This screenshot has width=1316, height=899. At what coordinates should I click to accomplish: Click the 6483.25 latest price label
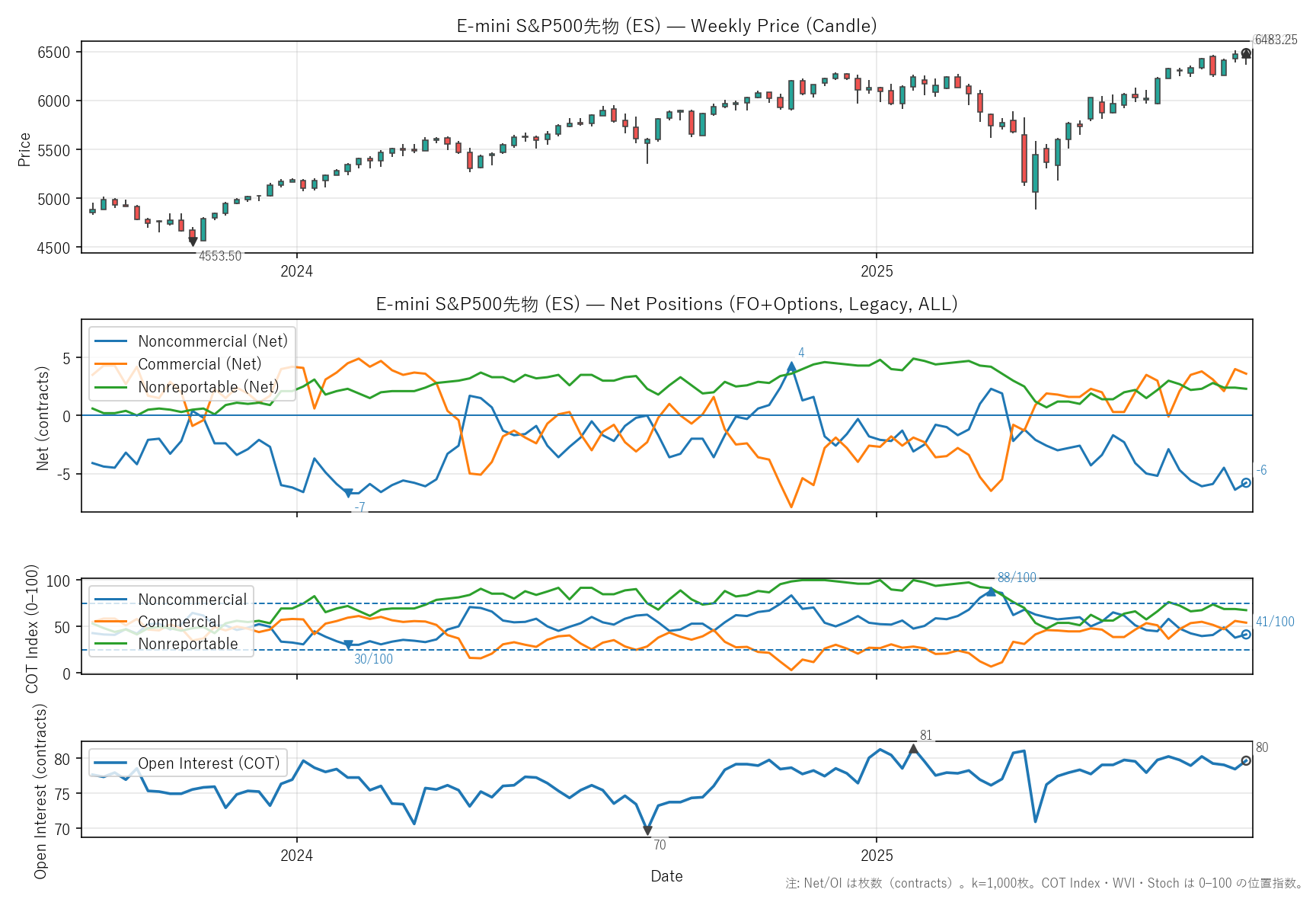click(1276, 40)
